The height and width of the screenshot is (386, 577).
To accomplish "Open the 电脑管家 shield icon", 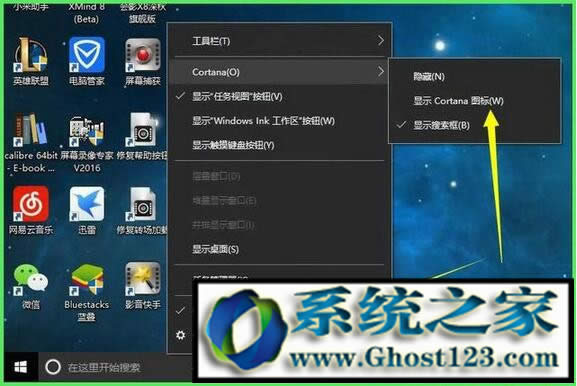I will 87,55.
